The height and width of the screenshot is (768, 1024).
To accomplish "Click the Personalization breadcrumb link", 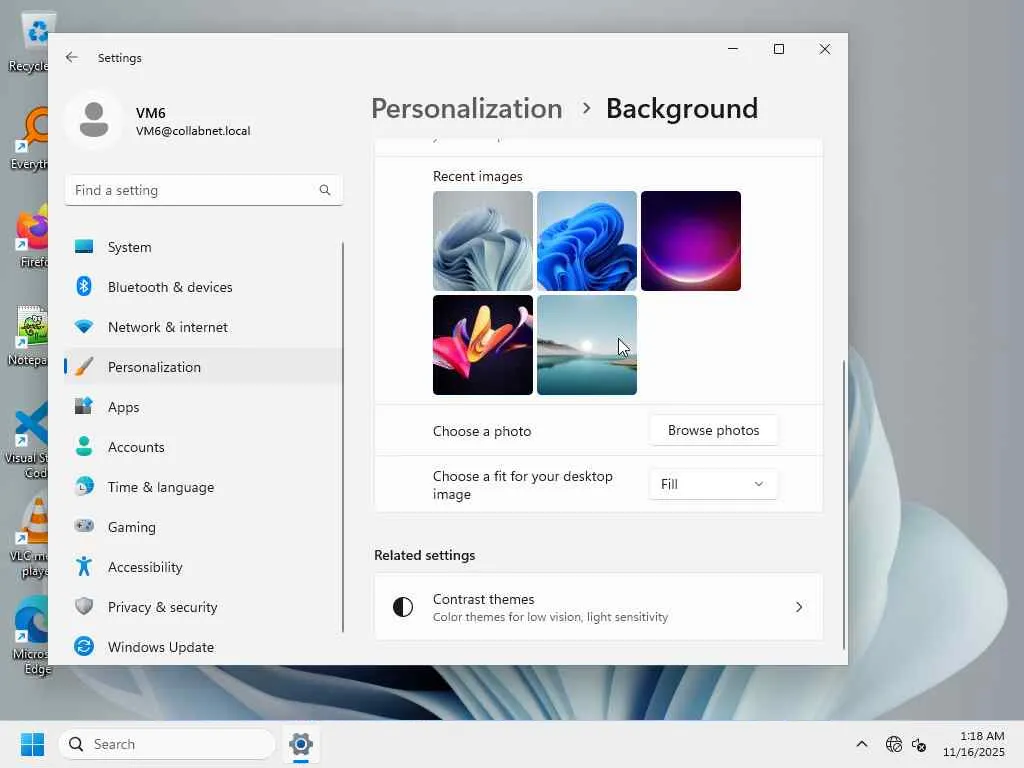I will point(466,108).
